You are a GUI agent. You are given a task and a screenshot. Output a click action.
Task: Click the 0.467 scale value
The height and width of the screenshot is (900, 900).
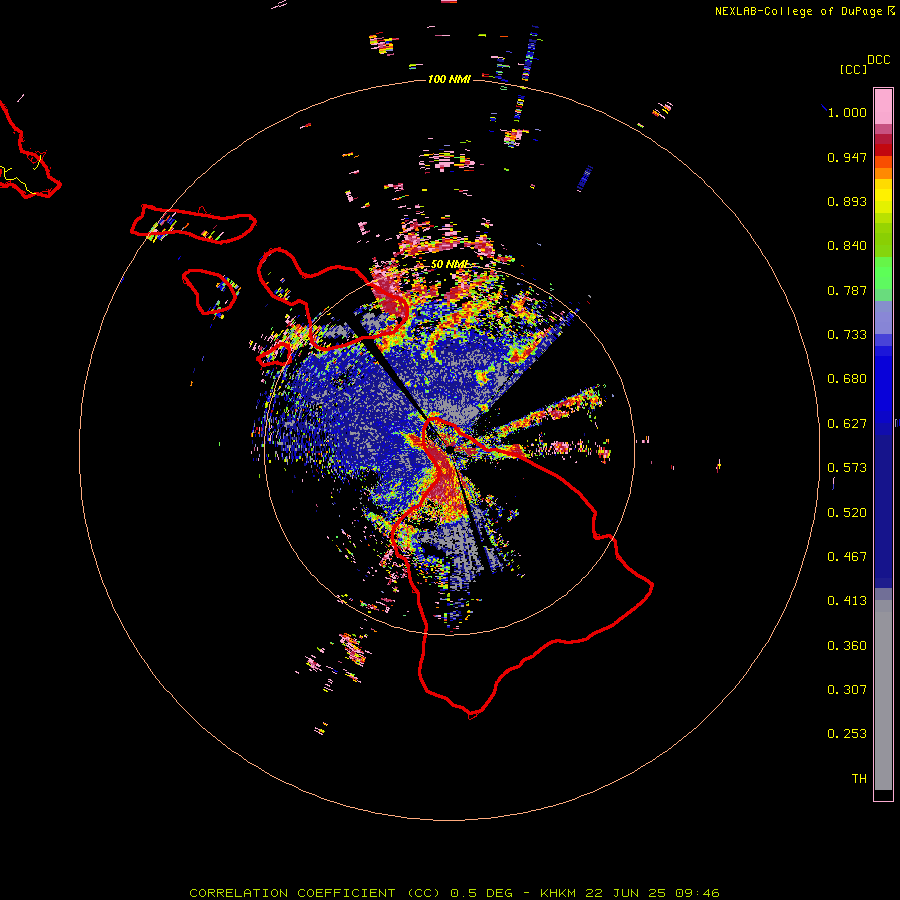pos(847,557)
